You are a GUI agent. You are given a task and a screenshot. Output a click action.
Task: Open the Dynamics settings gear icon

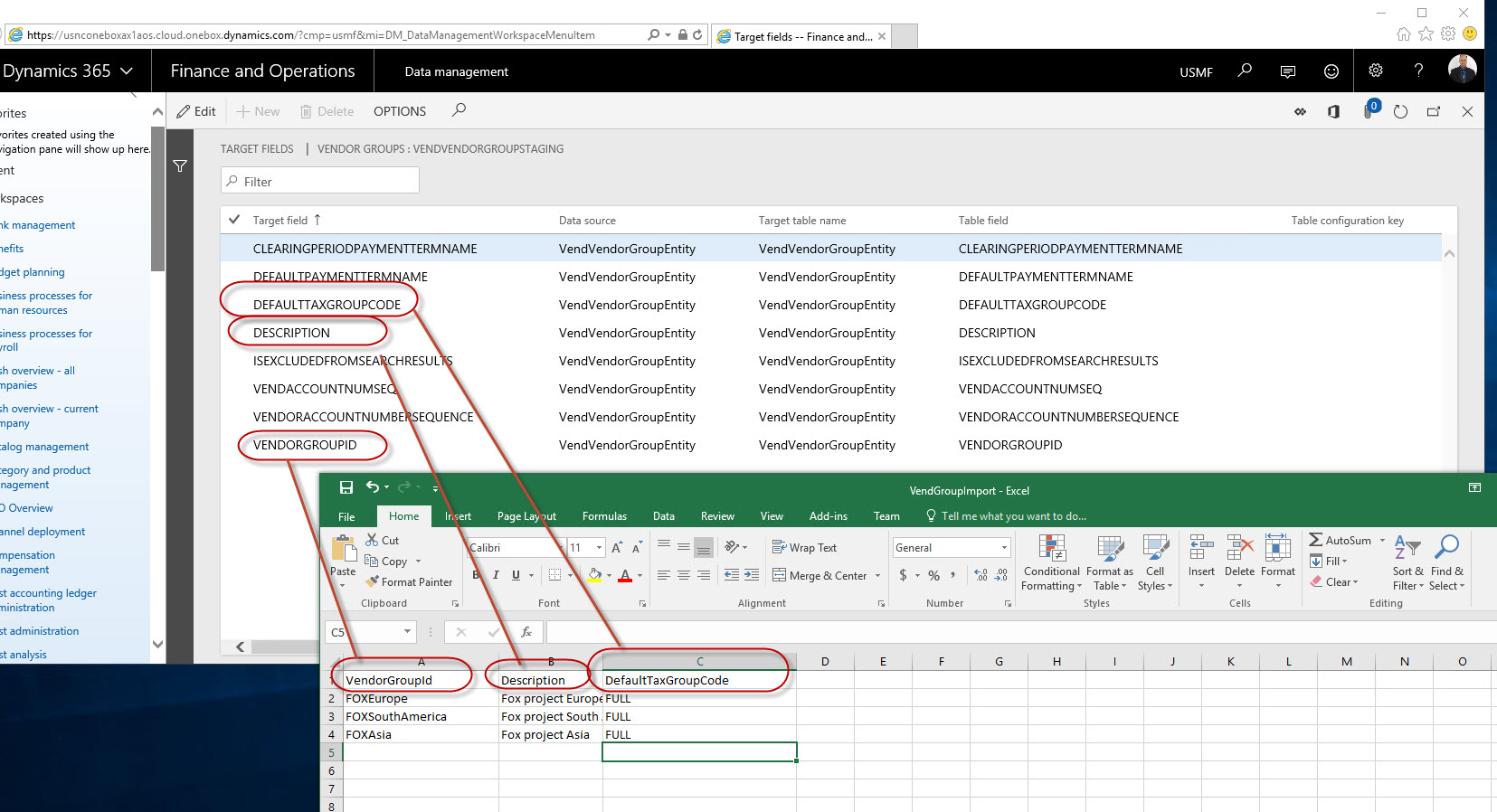point(1375,71)
